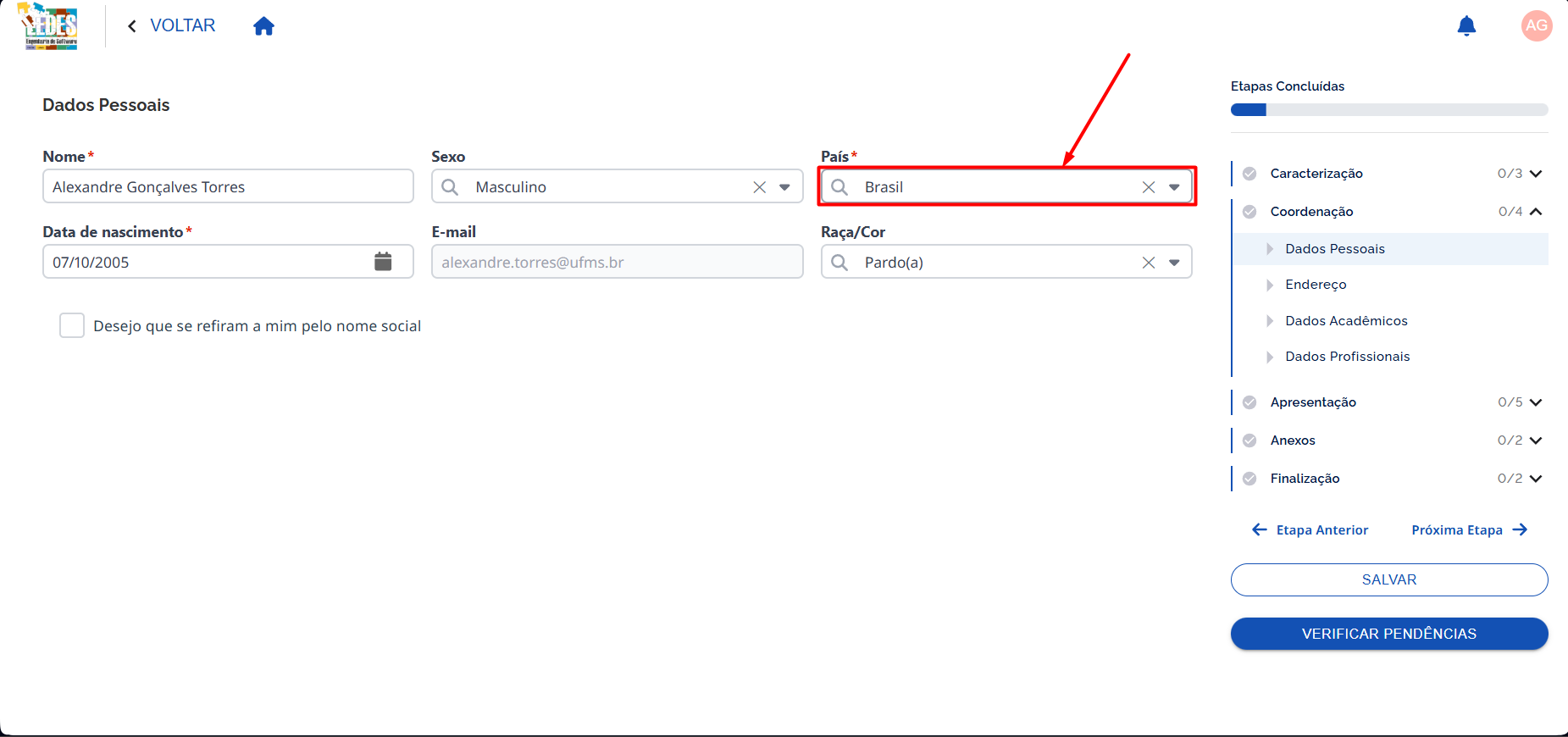Select the Finalização step
1568x737 pixels.
click(1305, 479)
